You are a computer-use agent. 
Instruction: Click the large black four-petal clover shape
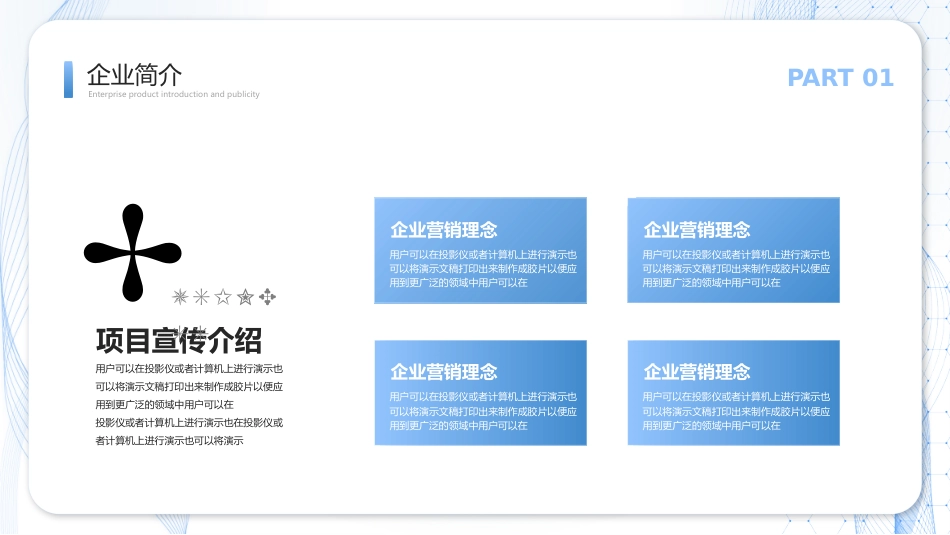coord(133,253)
